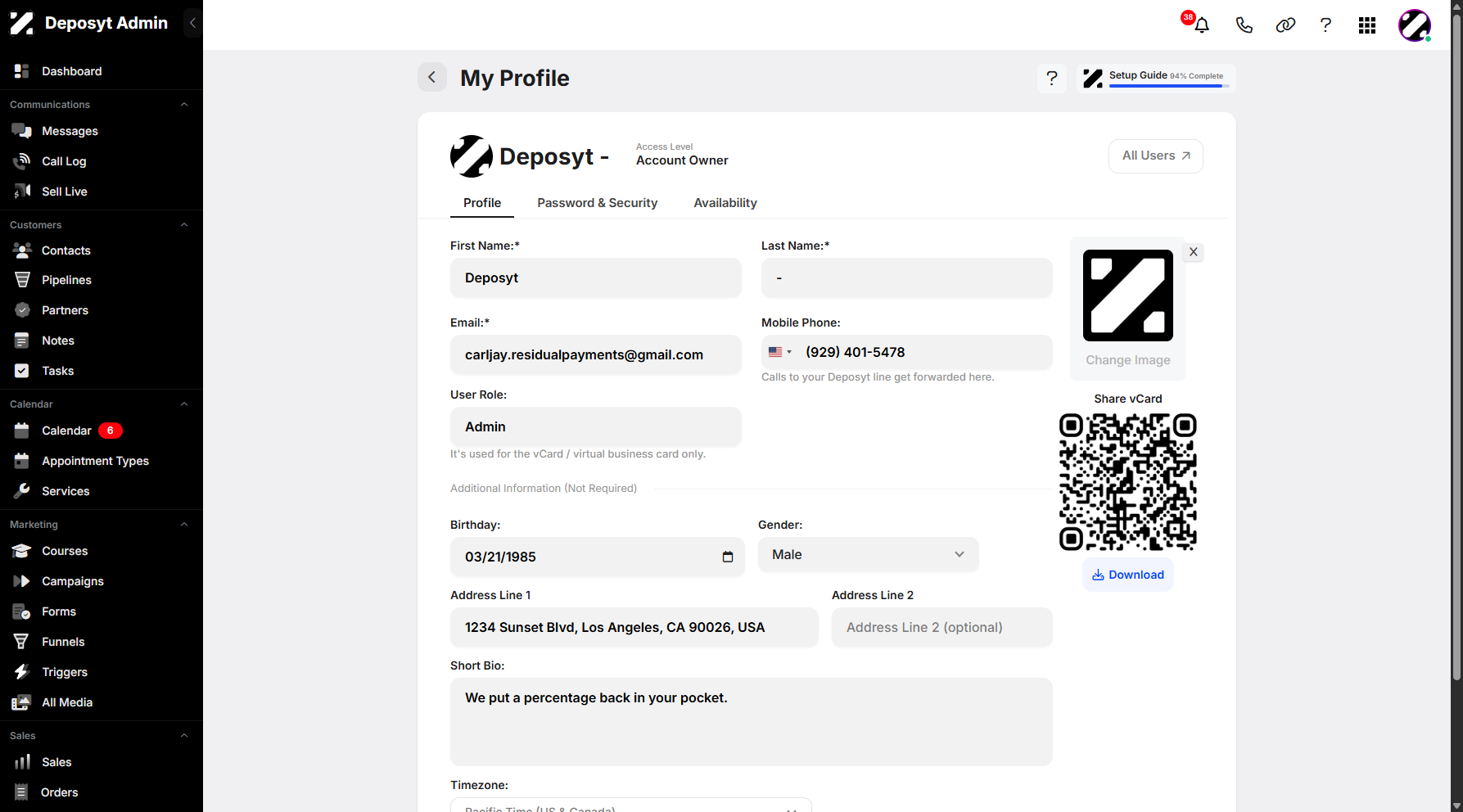The image size is (1463, 812).
Task: Open the Setup Guide progress widget
Action: [x=1156, y=78]
